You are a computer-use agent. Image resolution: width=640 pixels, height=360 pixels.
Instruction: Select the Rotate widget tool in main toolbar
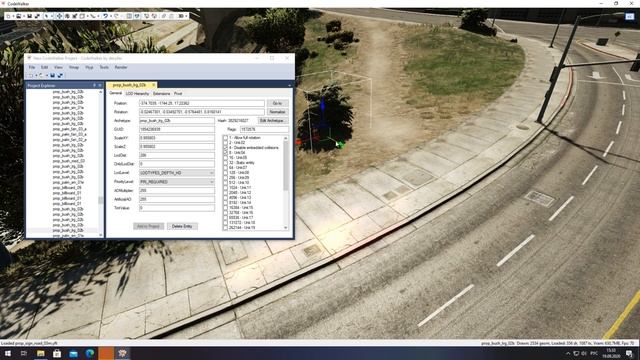click(x=67, y=16)
